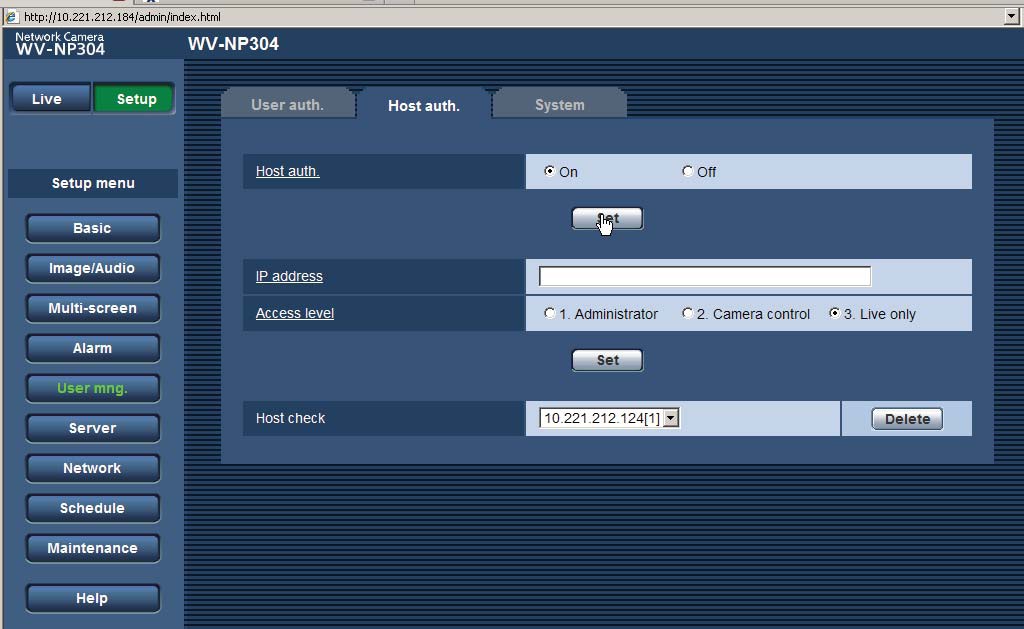Open the Maintenance menu
The image size is (1024, 629).
click(x=92, y=548)
